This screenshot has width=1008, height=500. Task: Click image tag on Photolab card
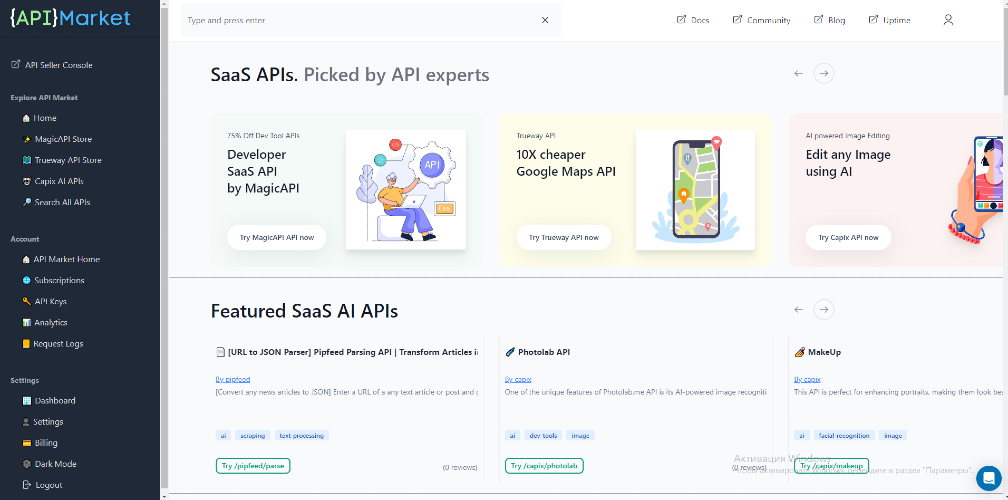coord(580,436)
